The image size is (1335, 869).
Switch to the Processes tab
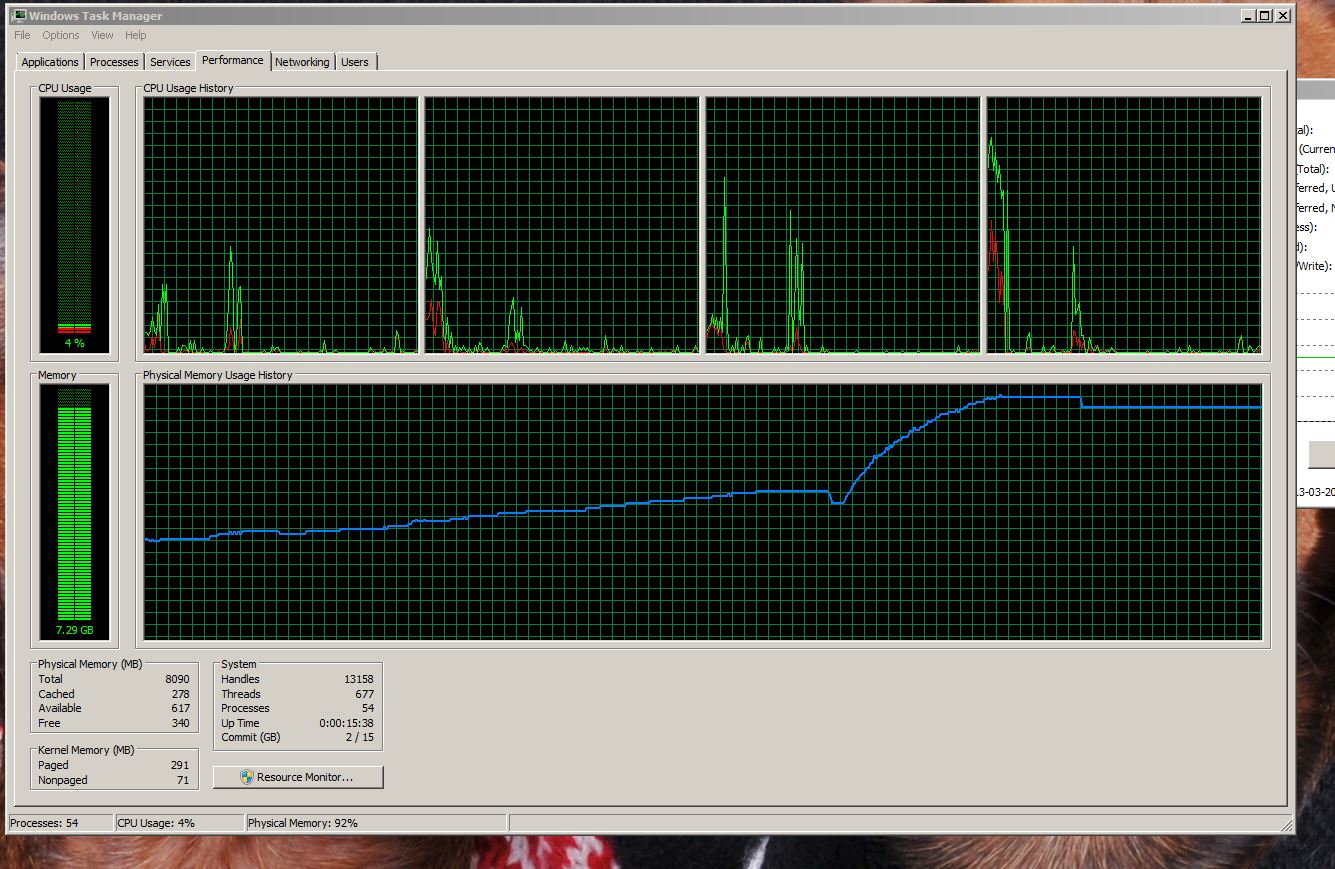point(114,62)
